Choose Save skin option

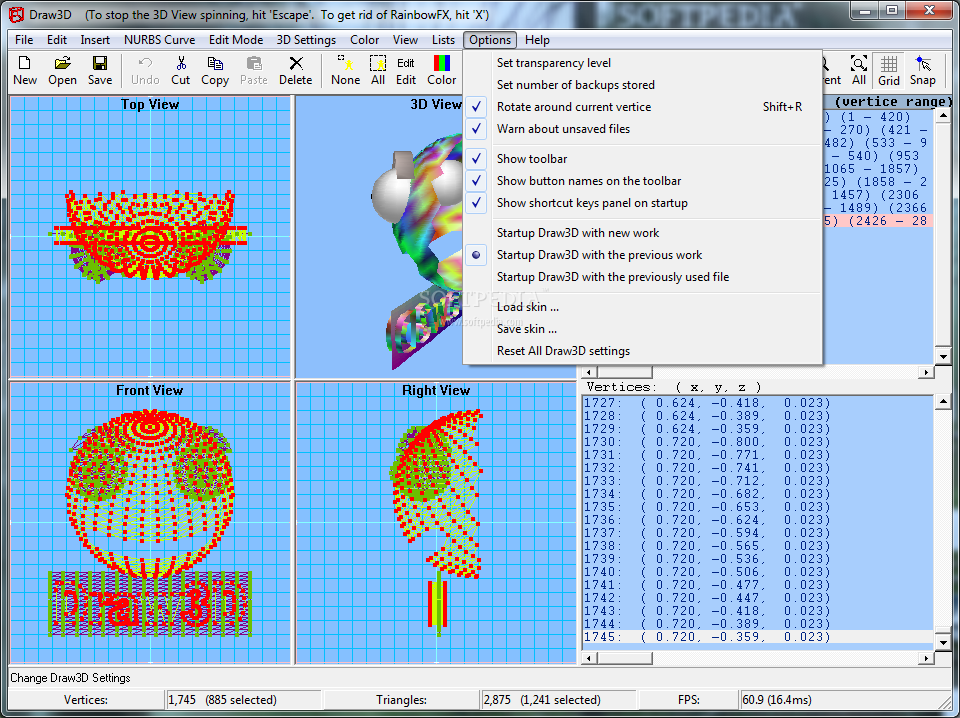pos(643,329)
